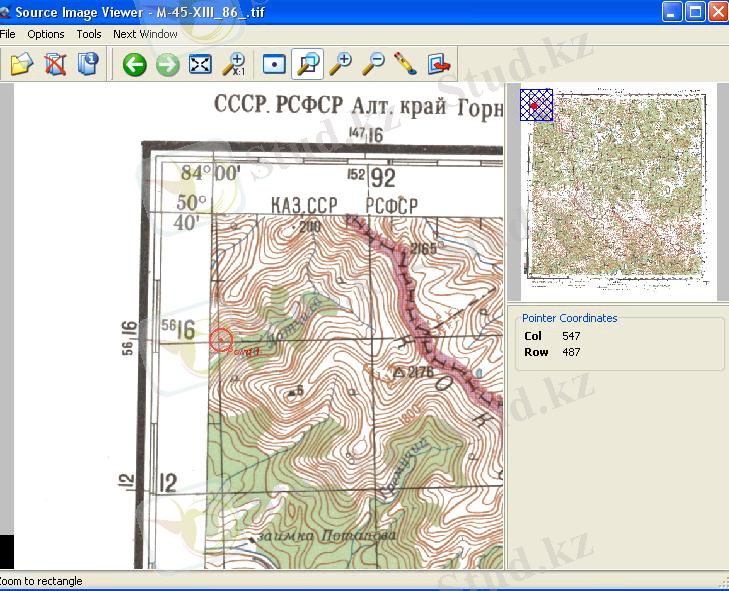Image resolution: width=729 pixels, height=591 pixels.
Task: Go to next view with green right arrow
Action: 167,65
